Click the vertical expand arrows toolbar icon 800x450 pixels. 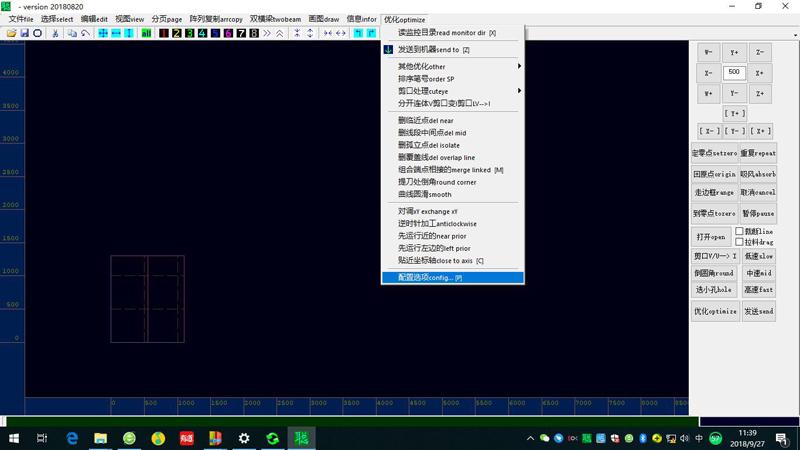coord(310,33)
